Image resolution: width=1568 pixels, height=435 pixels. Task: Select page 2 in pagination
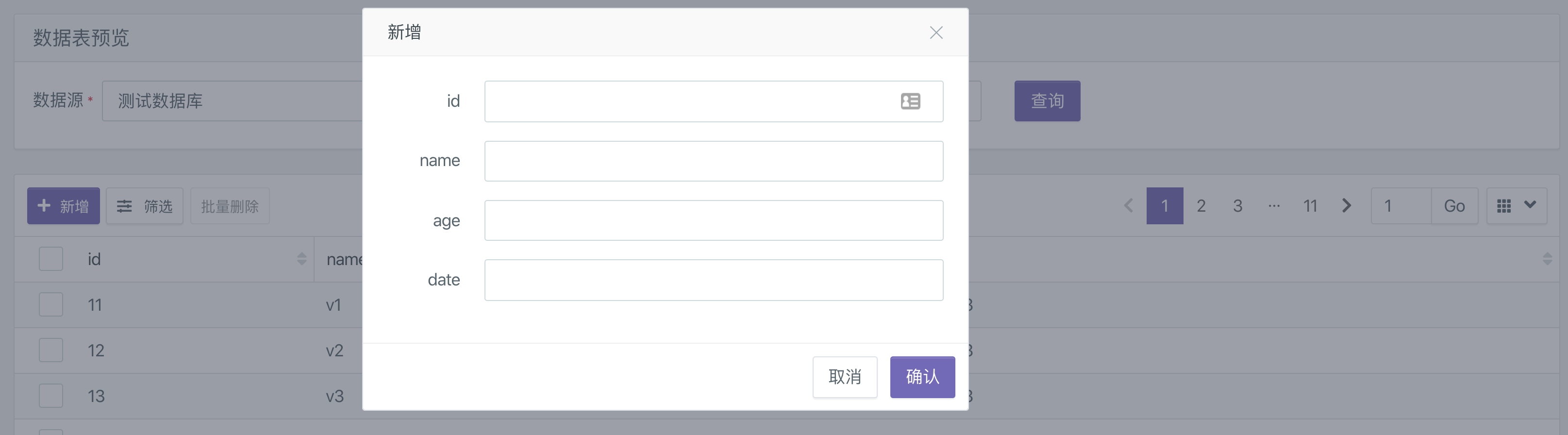pos(1201,206)
